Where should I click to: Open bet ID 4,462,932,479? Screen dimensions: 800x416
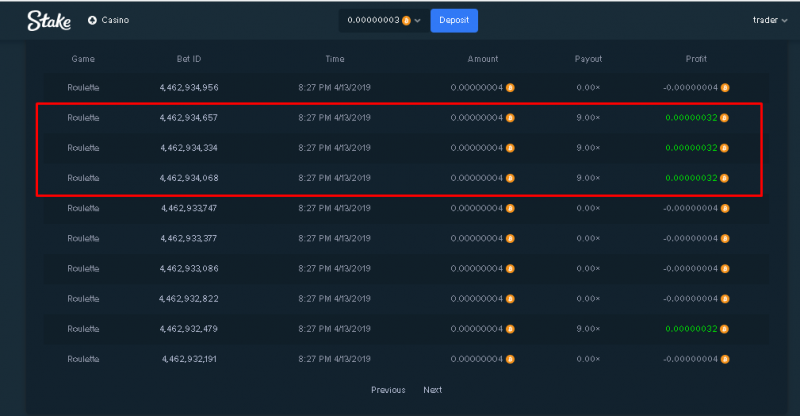coord(189,329)
